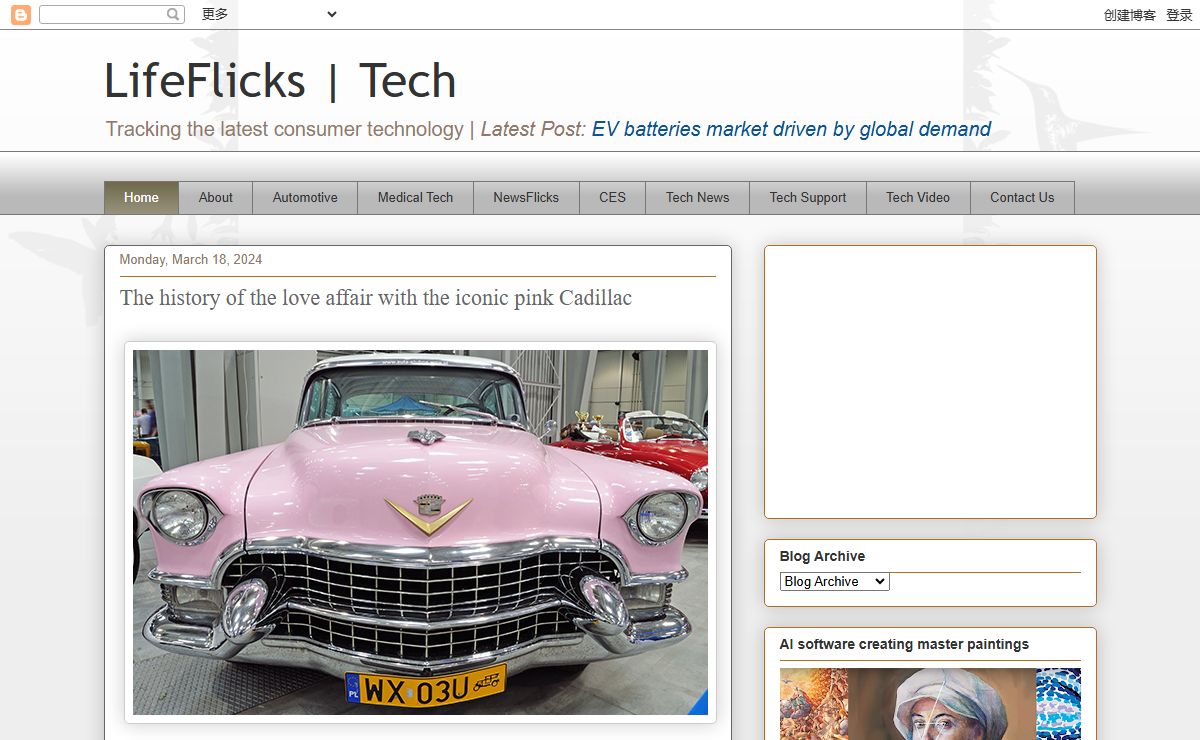Click the 创建博客 link
This screenshot has width=1200, height=740.
1130,15
